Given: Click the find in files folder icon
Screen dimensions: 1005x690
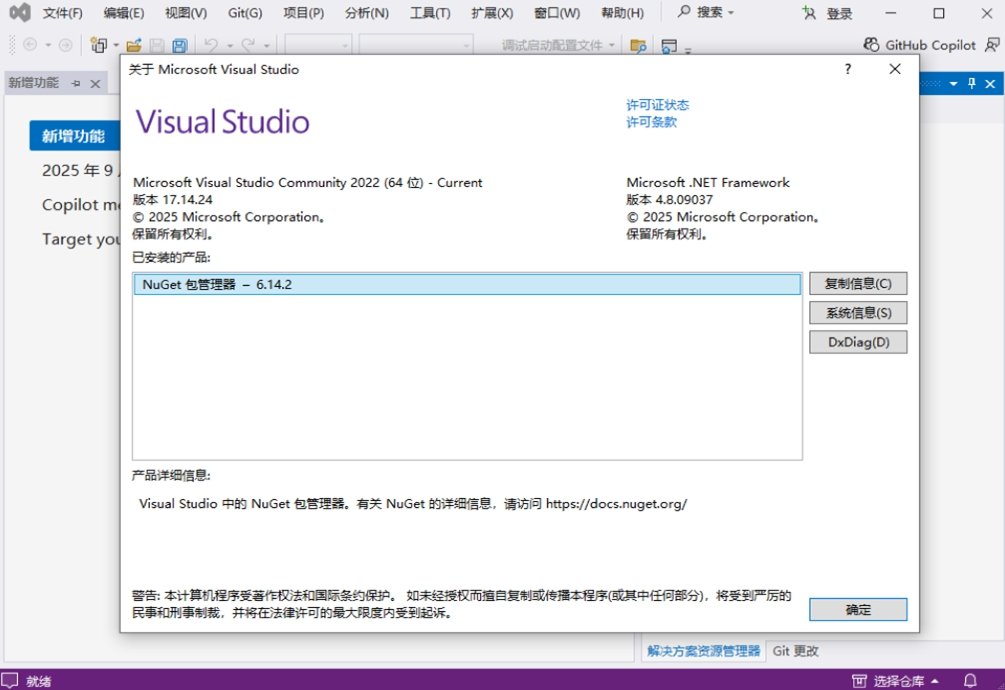Looking at the screenshot, I should pos(638,45).
